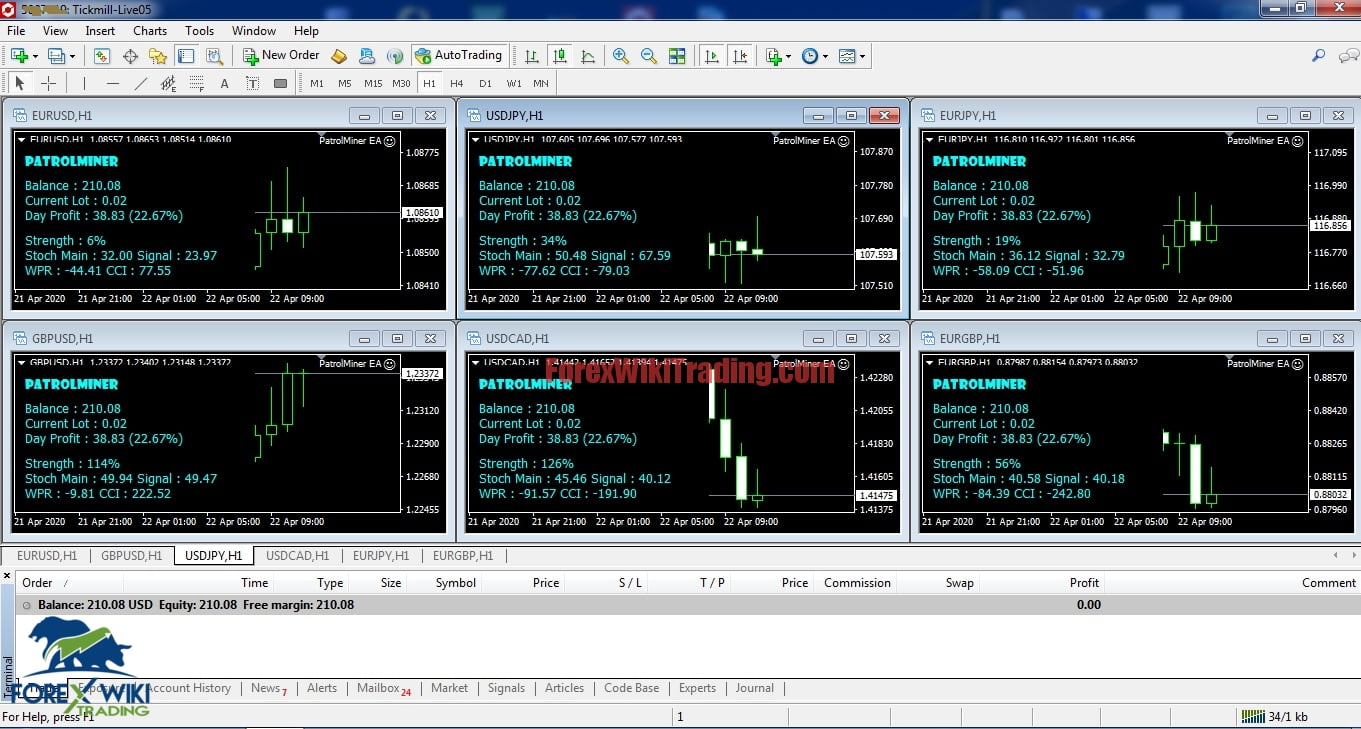1361x729 pixels.
Task: Select the Crosshair tool
Action: (48, 83)
